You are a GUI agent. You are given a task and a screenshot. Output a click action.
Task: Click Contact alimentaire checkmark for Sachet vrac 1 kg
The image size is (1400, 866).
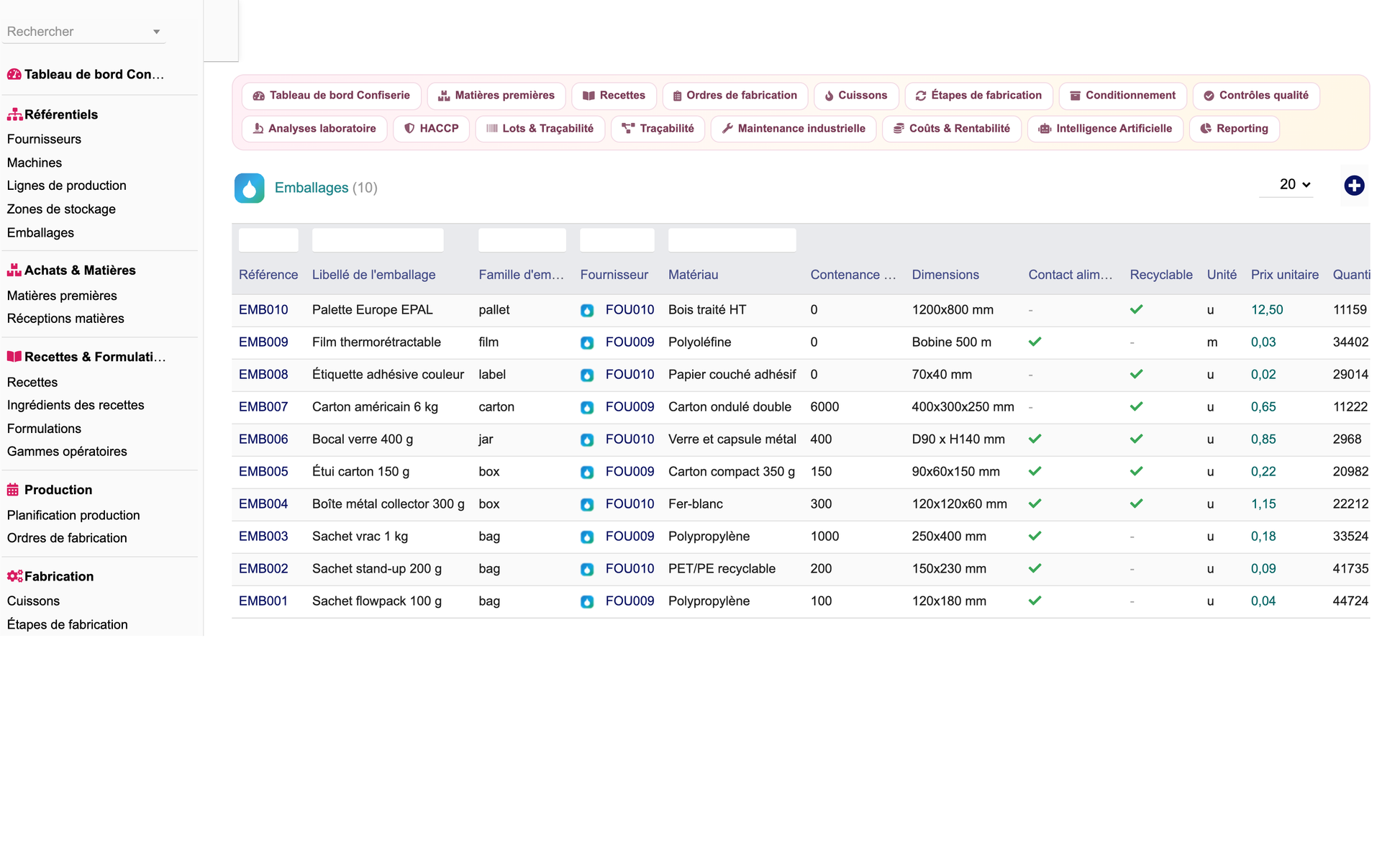pos(1035,536)
